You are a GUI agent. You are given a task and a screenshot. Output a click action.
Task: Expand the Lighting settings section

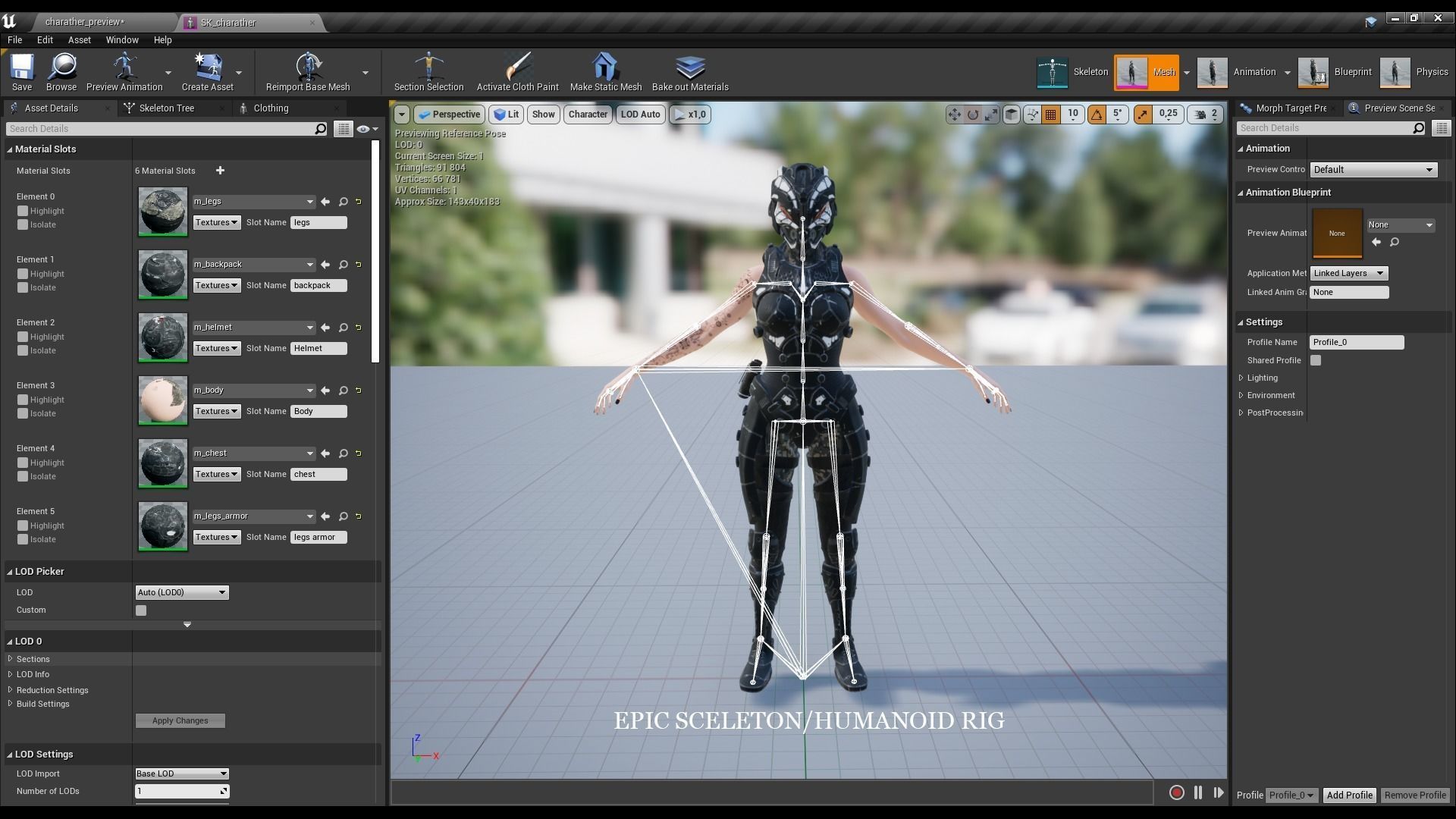point(1241,378)
